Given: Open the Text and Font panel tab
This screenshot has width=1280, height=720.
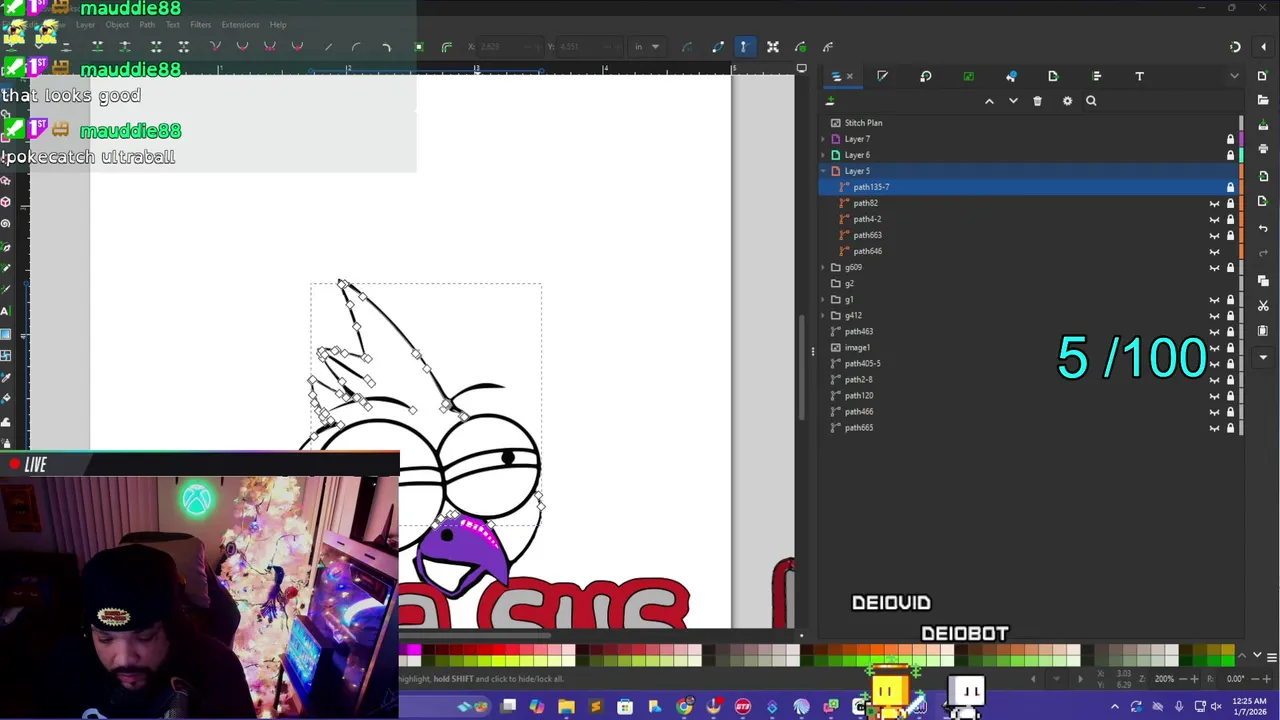Looking at the screenshot, I should tap(1139, 76).
